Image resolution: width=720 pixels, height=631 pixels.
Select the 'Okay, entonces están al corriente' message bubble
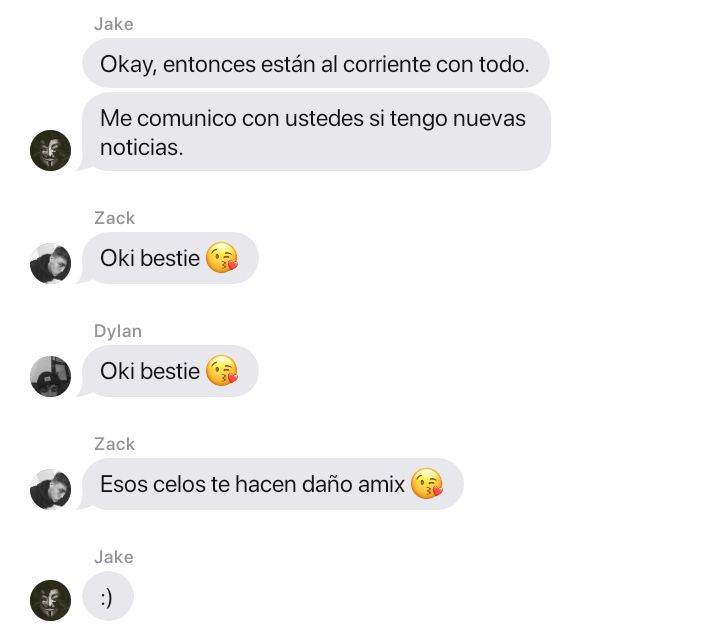[316, 63]
